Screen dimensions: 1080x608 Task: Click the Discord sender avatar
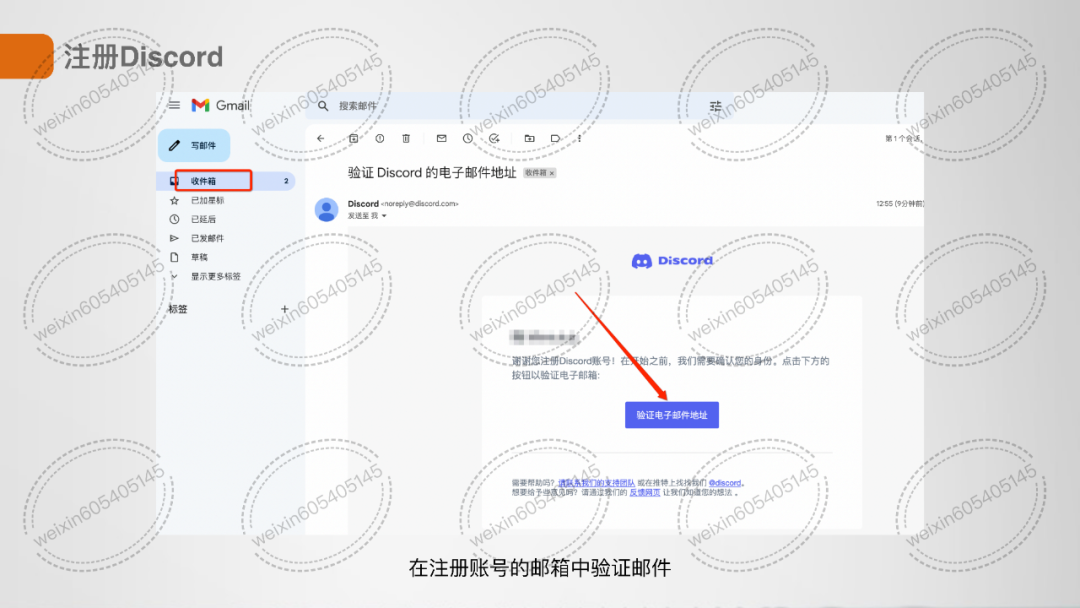[x=326, y=209]
